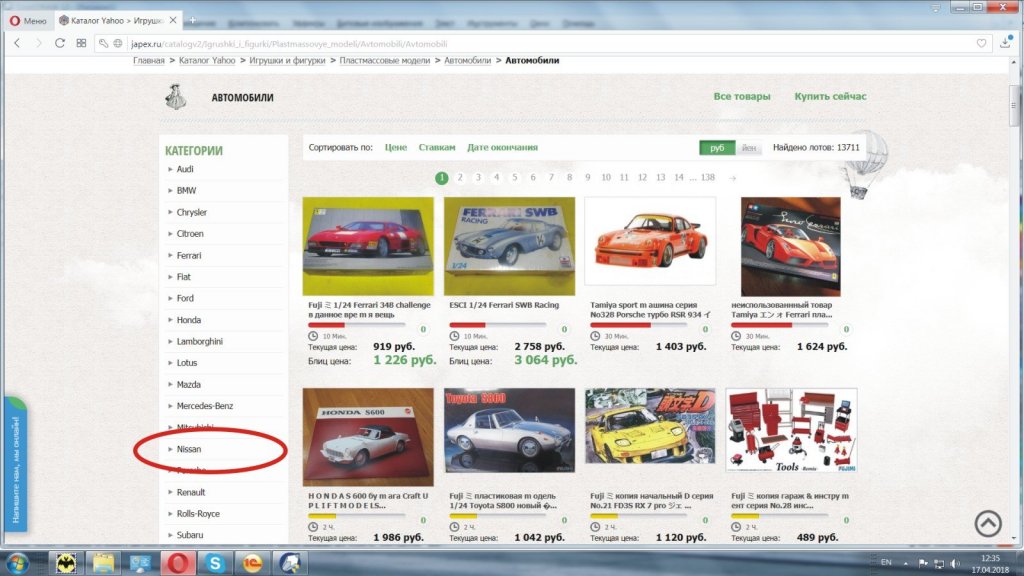1024x576 pixels.
Task: Switch currency toggle to йен
Action: click(749, 148)
